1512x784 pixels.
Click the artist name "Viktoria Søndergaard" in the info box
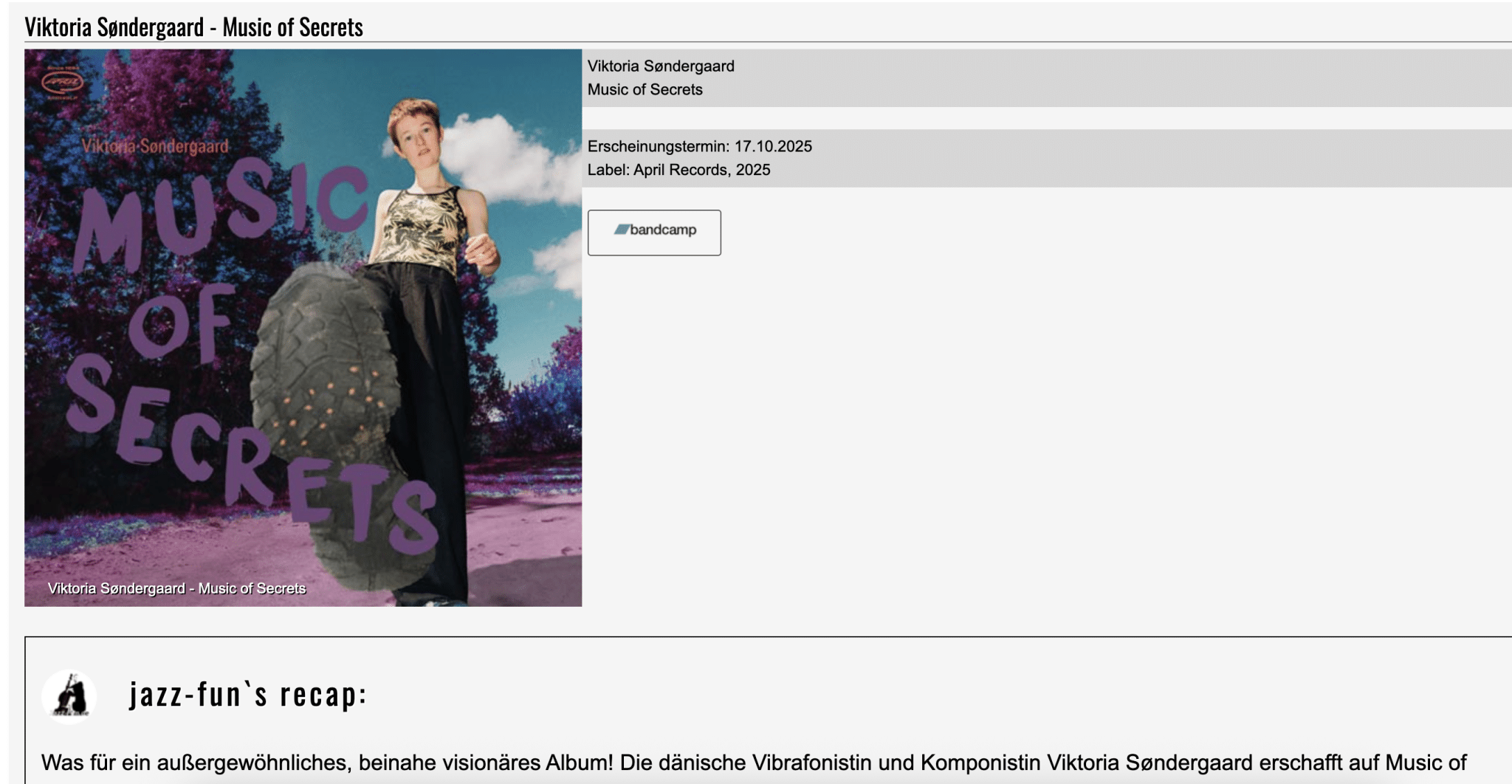pyautogui.click(x=661, y=66)
